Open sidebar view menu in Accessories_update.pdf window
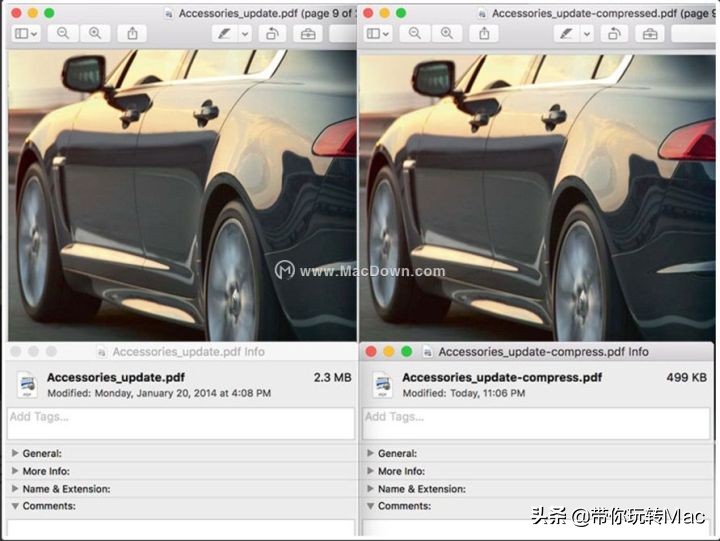 (x=26, y=34)
